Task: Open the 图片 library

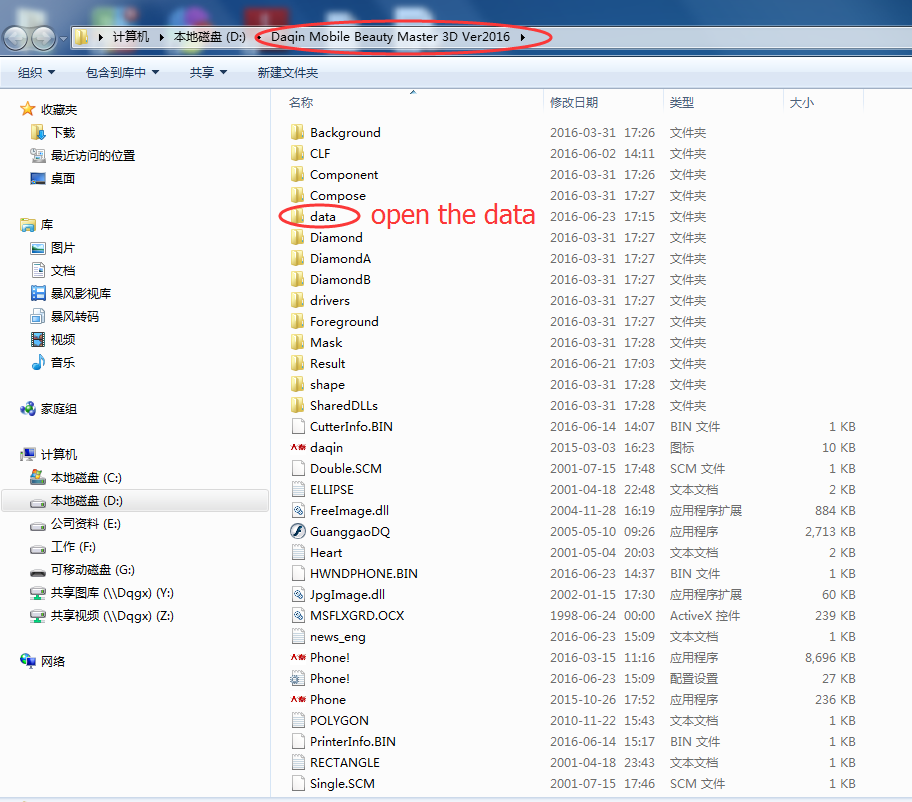Action: [x=63, y=248]
